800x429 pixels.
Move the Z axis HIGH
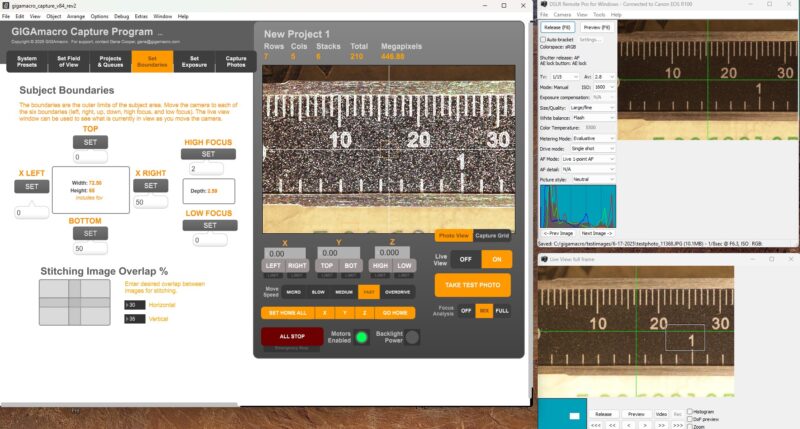click(x=380, y=266)
